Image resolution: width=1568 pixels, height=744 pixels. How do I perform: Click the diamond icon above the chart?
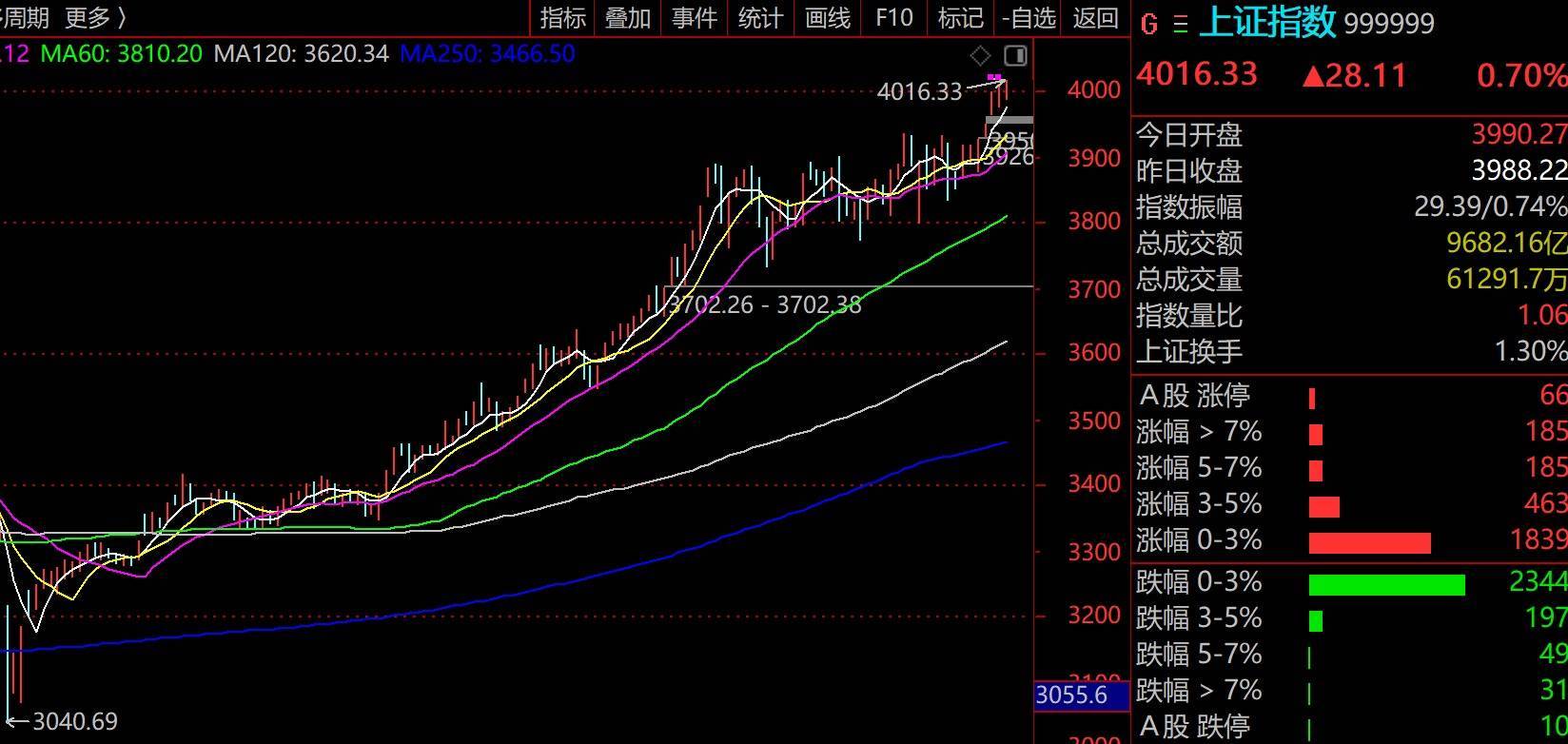[x=980, y=56]
